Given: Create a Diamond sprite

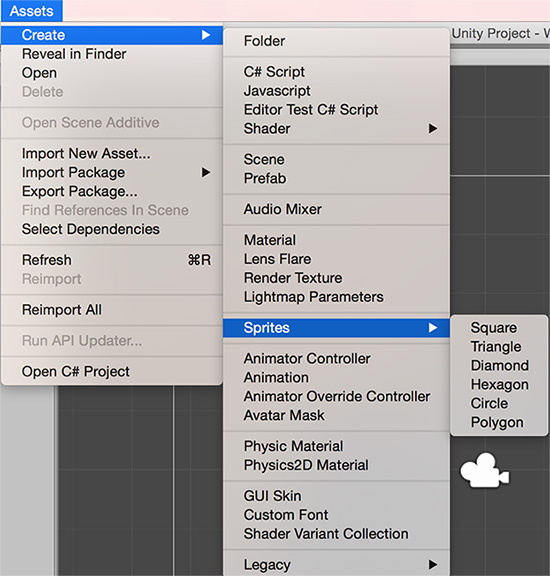Looking at the screenshot, I should [499, 366].
